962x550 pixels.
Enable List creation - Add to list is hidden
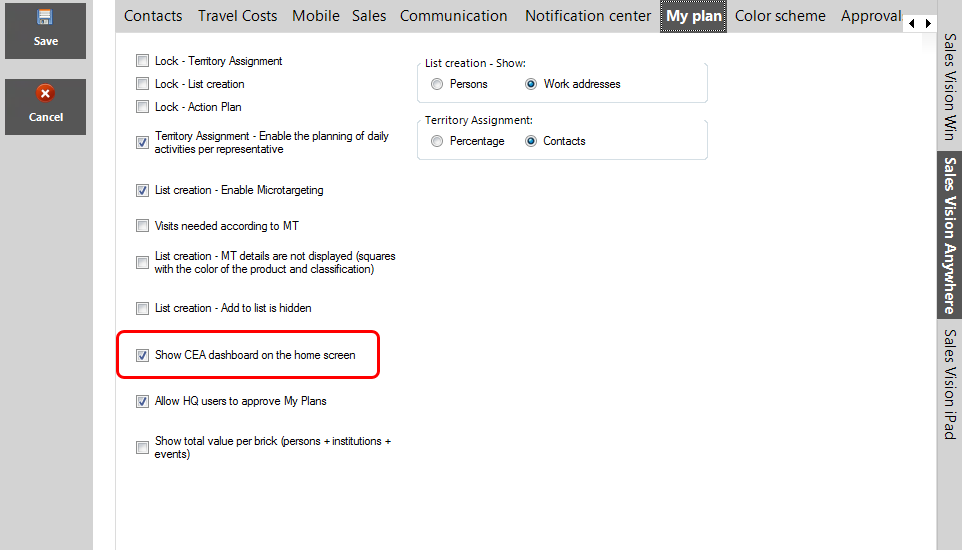[x=142, y=309]
